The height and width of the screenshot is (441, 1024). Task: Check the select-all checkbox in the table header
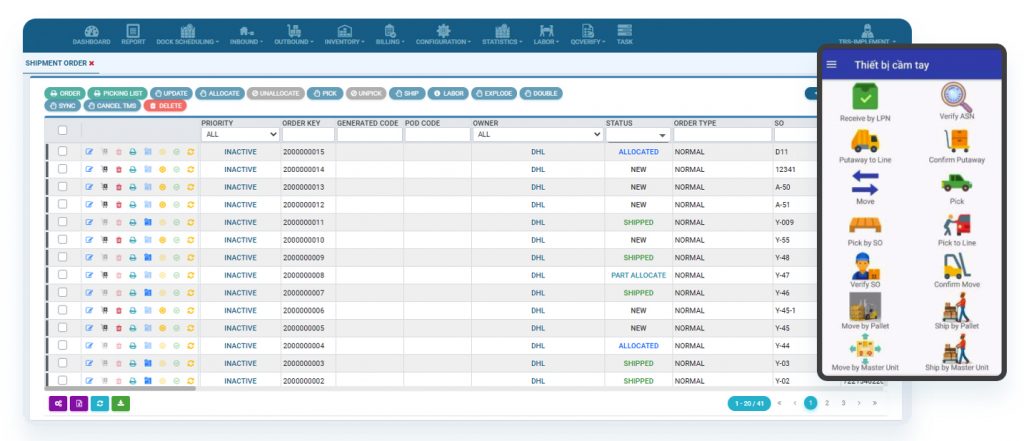[x=62, y=130]
